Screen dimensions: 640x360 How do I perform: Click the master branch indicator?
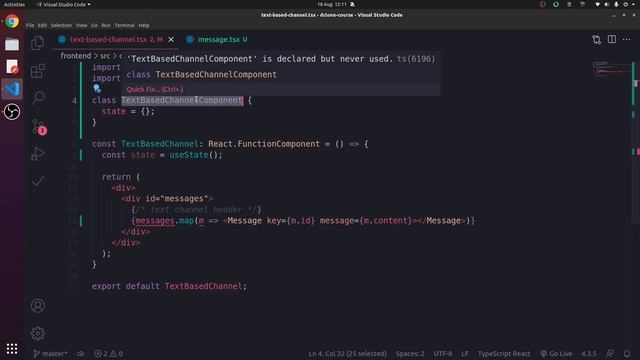(x=50, y=353)
